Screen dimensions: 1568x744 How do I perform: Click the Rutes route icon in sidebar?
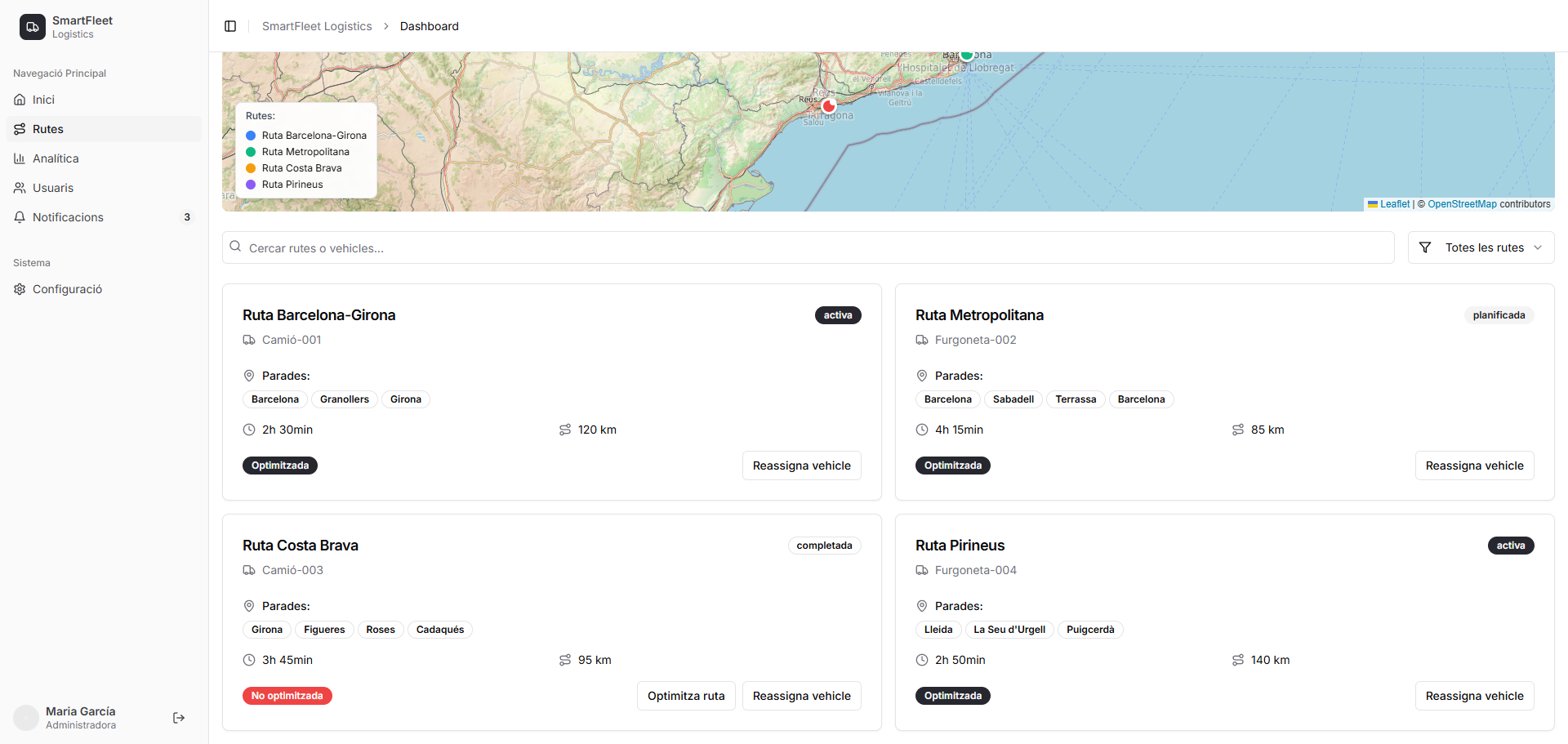coord(20,129)
